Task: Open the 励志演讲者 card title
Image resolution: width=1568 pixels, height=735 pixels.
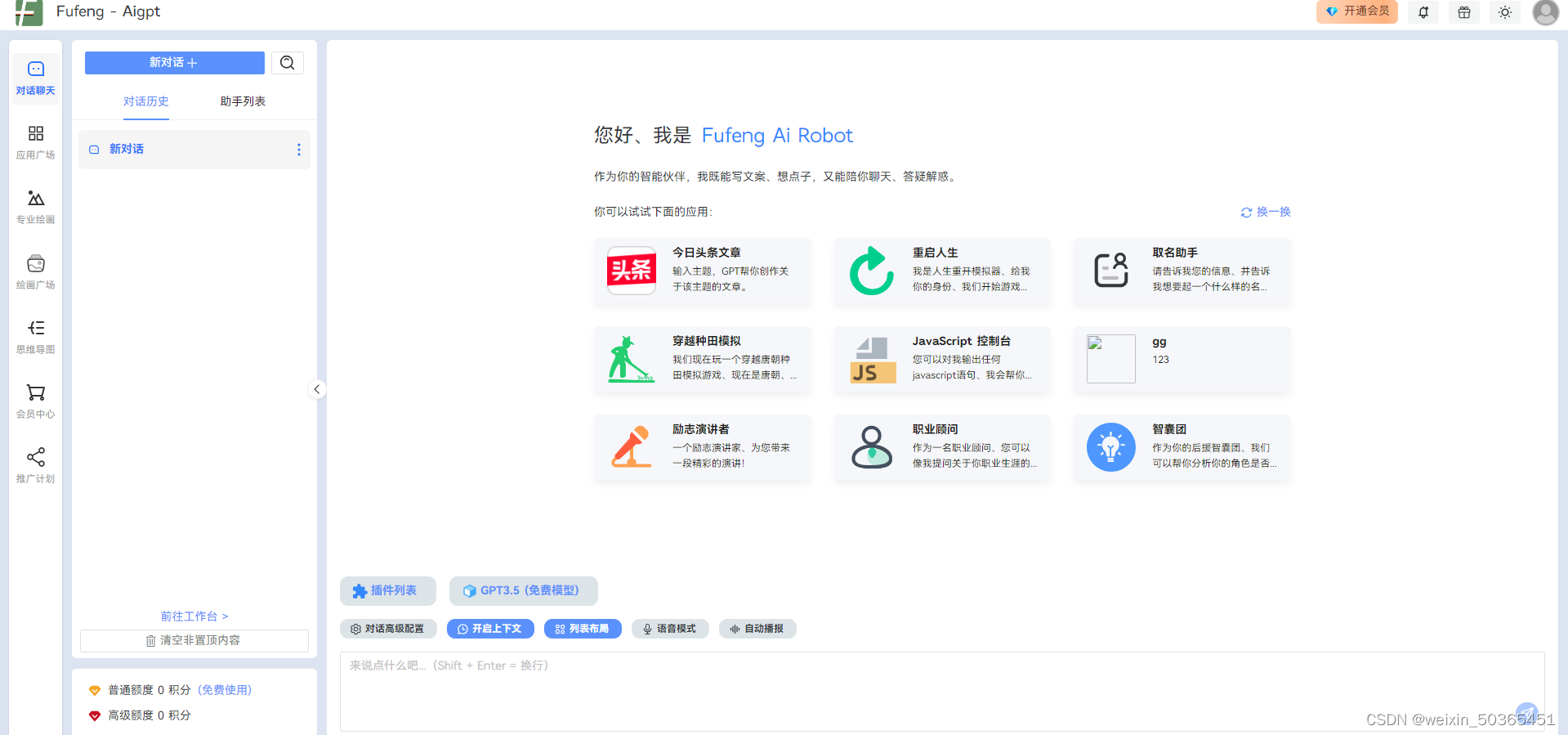Action: point(701,429)
